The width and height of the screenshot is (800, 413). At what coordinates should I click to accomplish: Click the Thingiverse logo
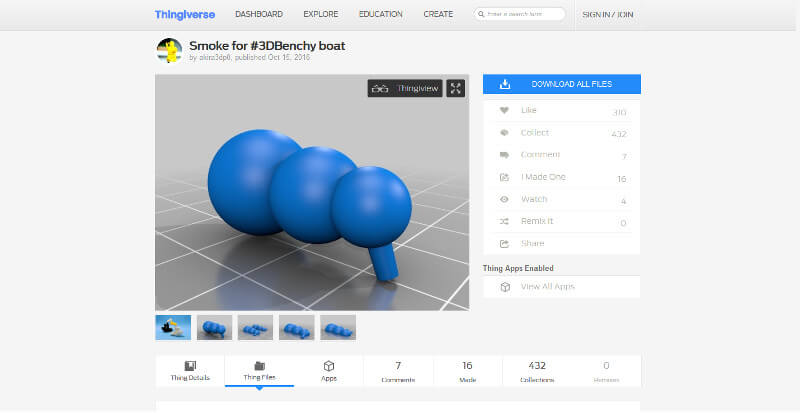(184, 14)
